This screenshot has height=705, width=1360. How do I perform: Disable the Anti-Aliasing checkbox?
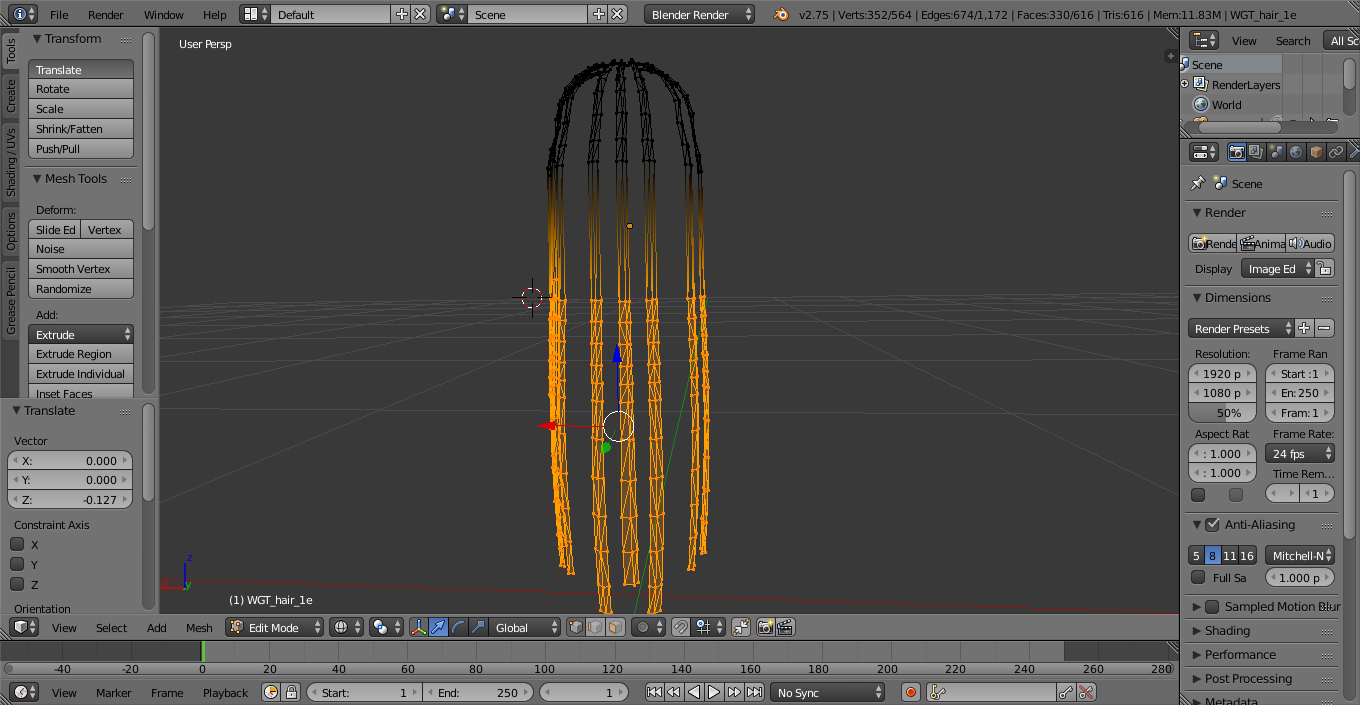pos(1212,525)
